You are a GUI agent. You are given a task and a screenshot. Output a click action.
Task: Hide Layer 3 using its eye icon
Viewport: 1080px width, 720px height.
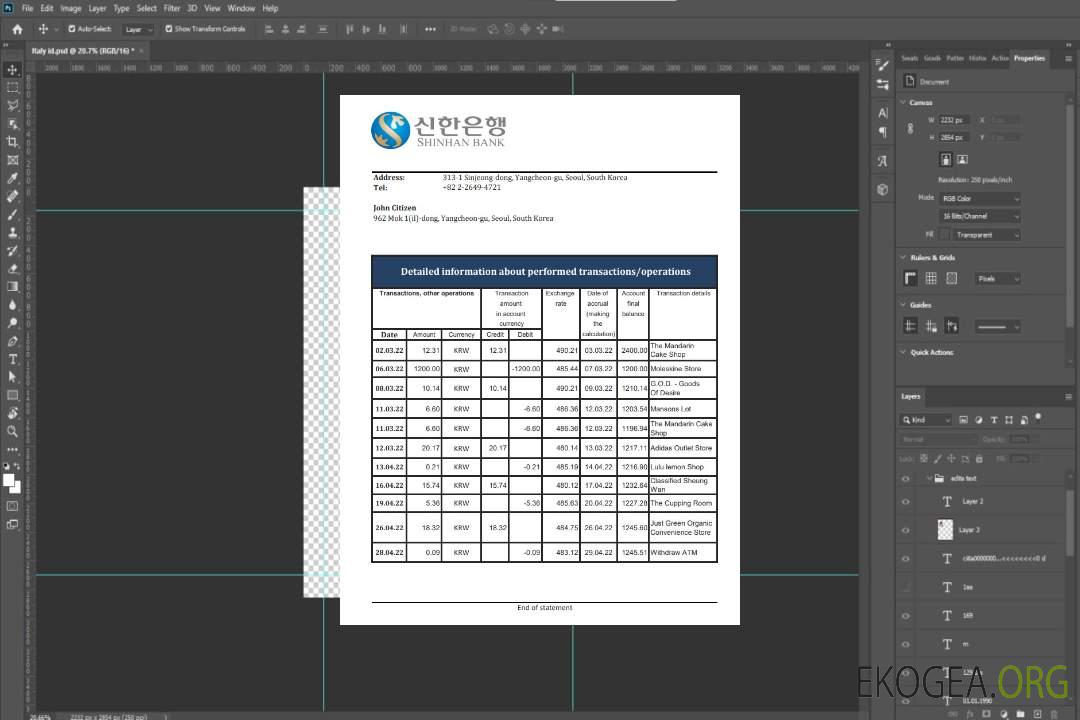click(906, 531)
